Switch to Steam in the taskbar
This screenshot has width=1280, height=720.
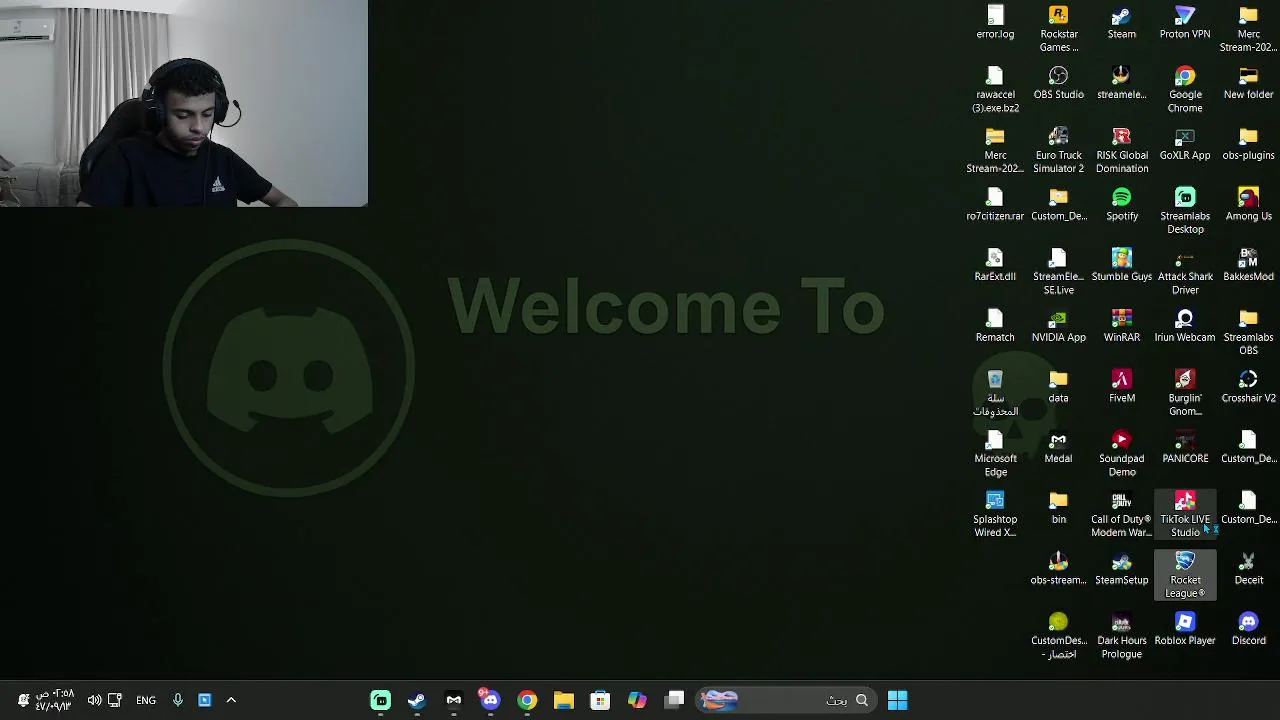click(x=416, y=700)
